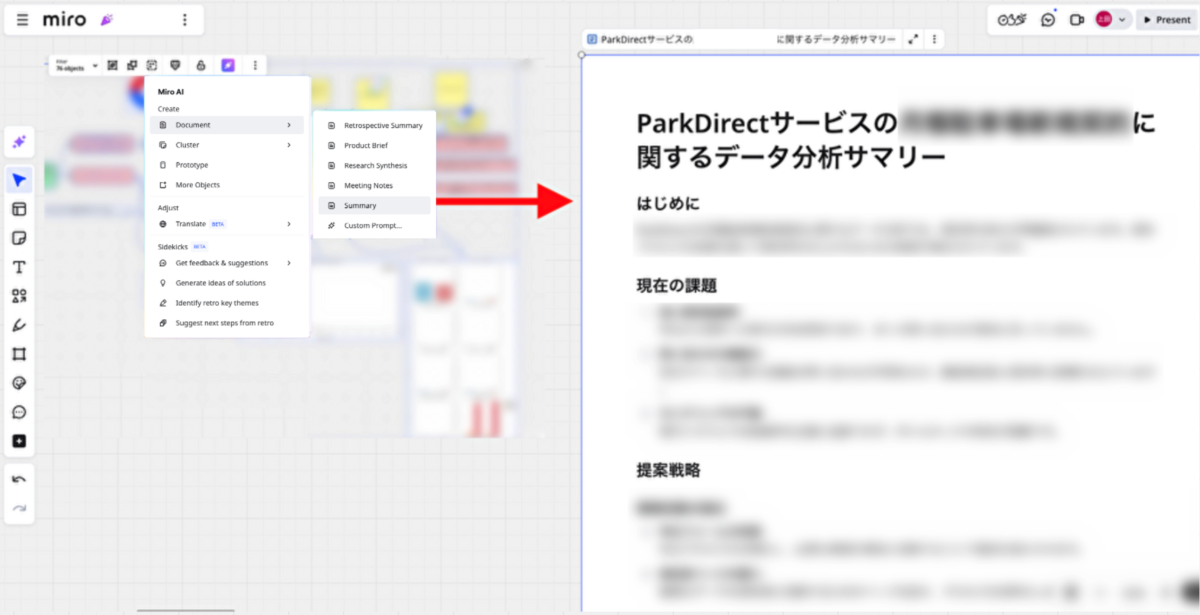Choose Custom Prompt option
This screenshot has width=1200, height=615.
pos(374,226)
